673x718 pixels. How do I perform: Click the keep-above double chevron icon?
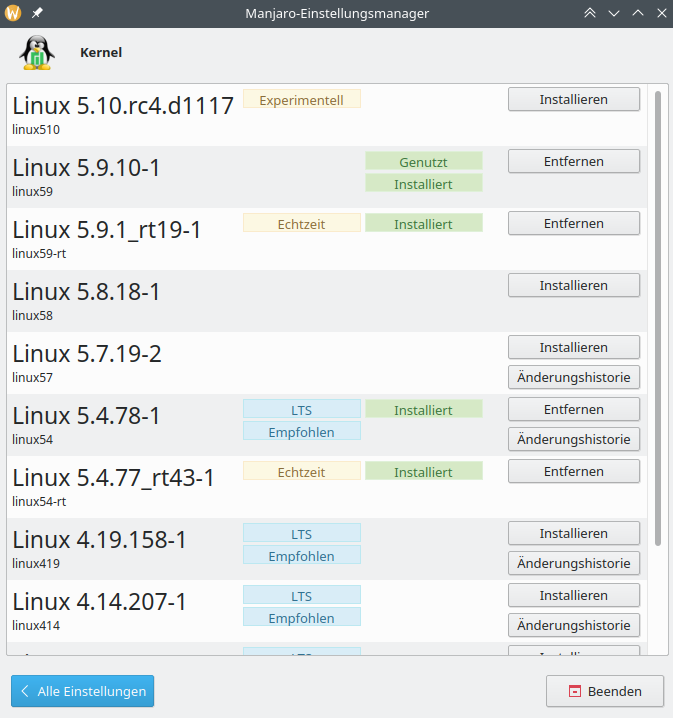tap(590, 13)
